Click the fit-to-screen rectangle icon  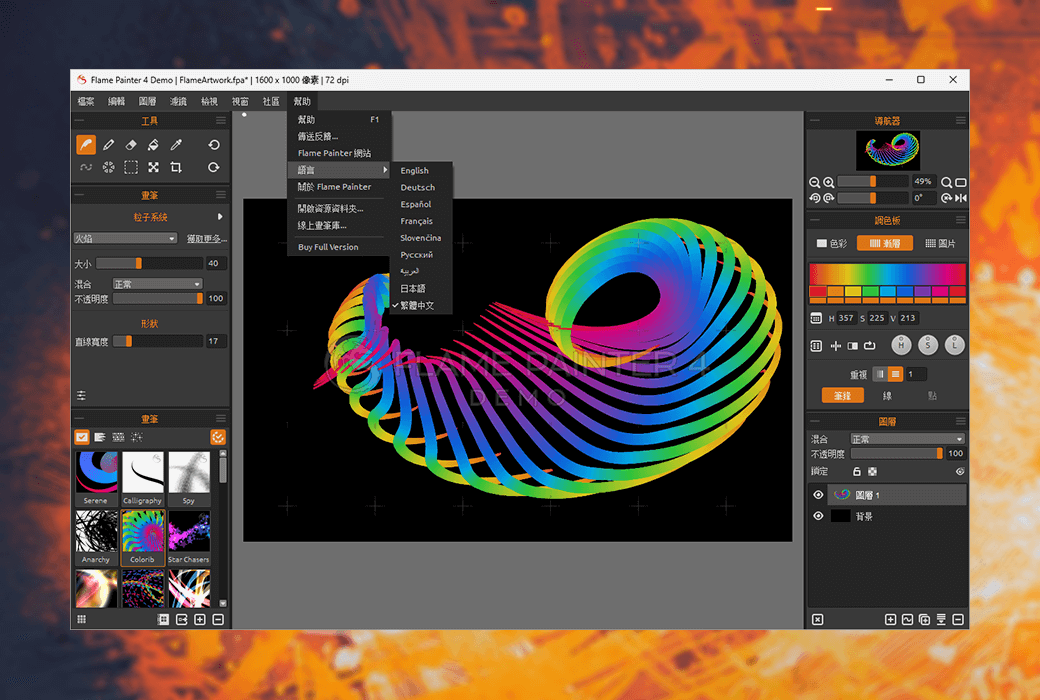pos(960,182)
